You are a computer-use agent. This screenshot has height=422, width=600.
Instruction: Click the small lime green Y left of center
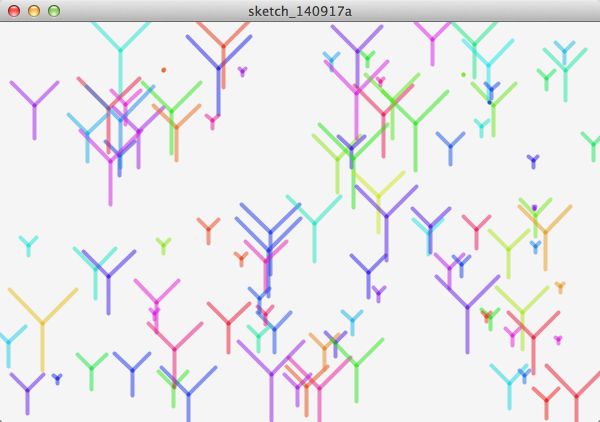tap(163, 245)
